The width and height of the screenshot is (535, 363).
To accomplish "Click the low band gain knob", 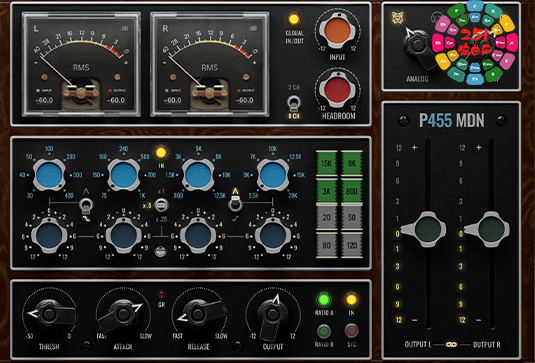I will click(x=49, y=236).
